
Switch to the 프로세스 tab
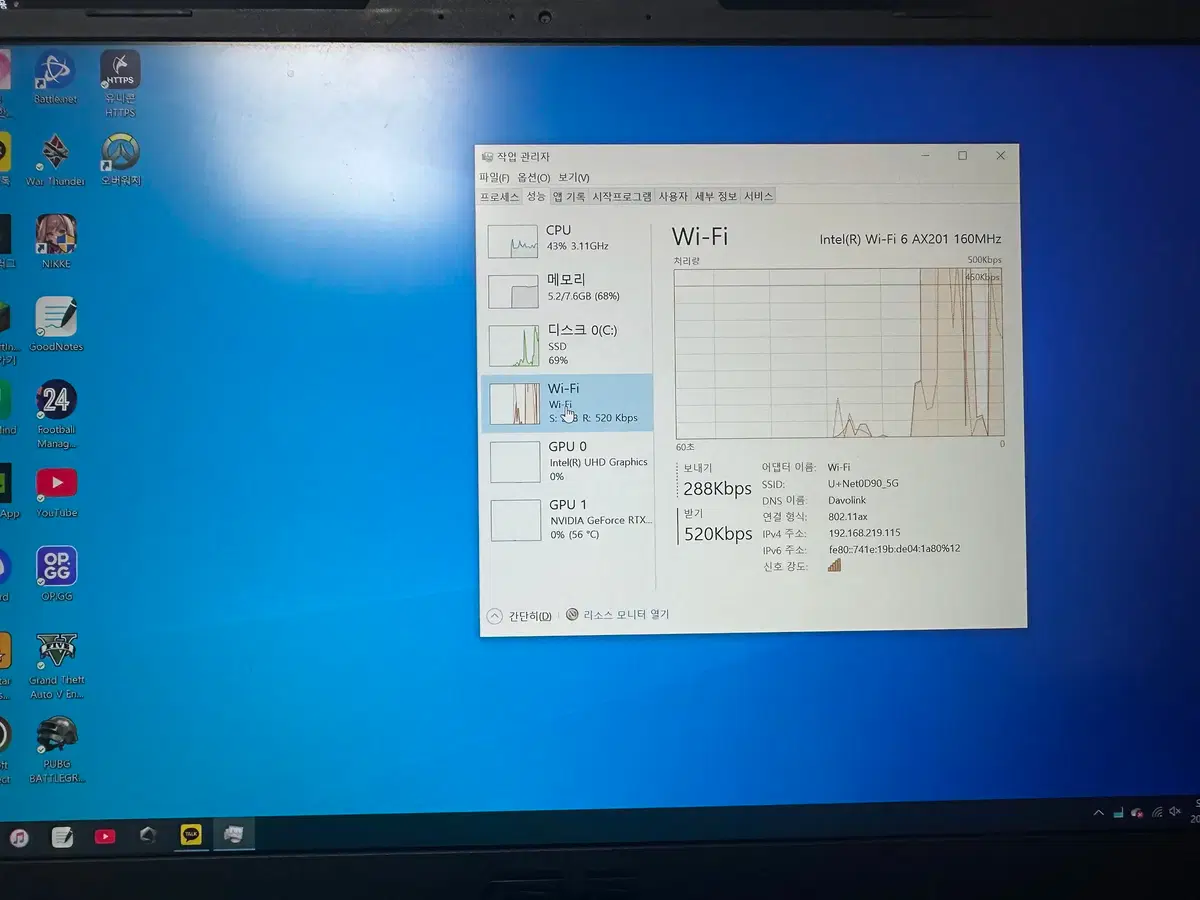pyautogui.click(x=500, y=197)
